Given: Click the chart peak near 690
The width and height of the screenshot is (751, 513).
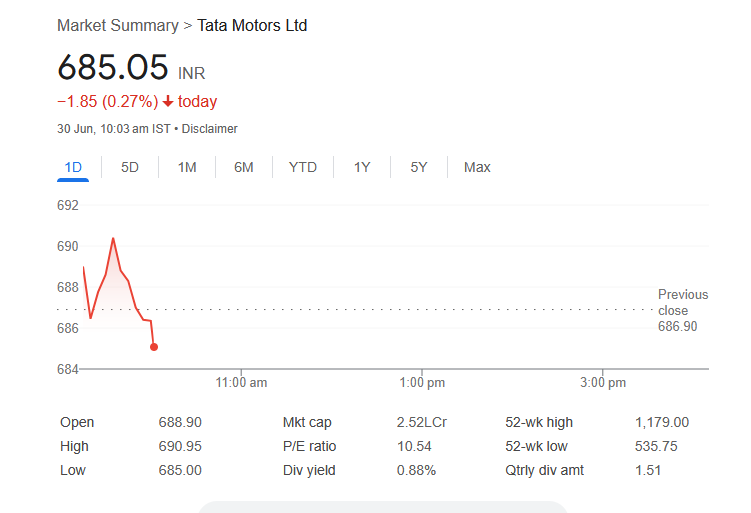Looking at the screenshot, I should point(113,238).
